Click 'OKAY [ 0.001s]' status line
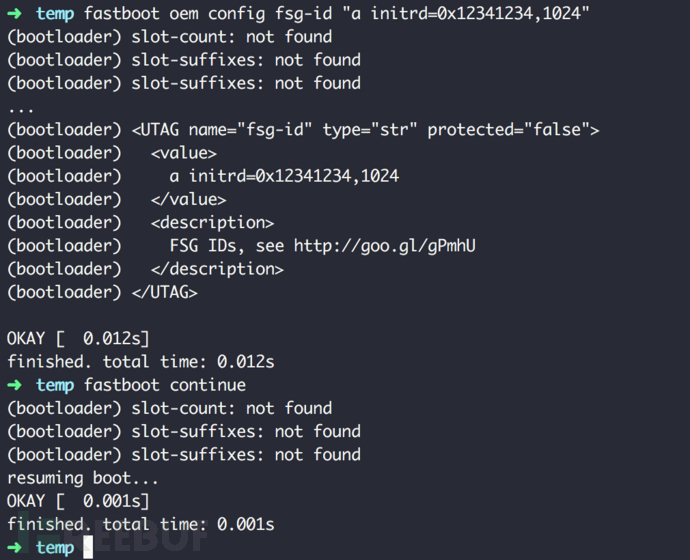690x560 pixels. click(x=78, y=501)
